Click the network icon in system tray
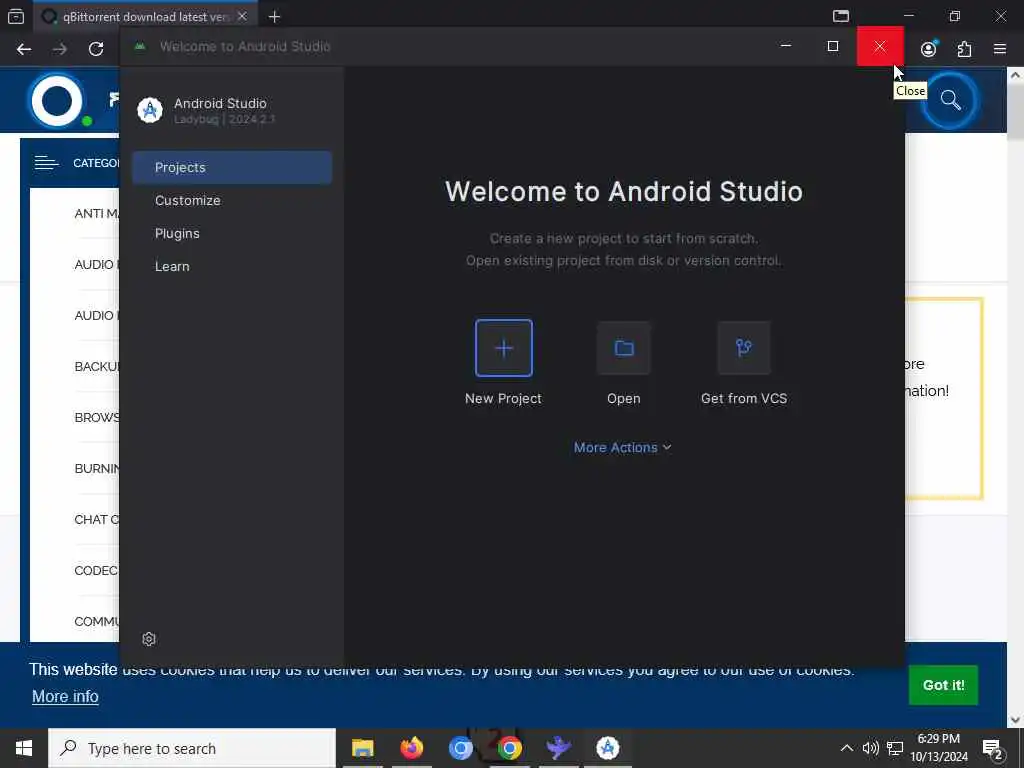This screenshot has width=1024, height=768. [x=895, y=748]
